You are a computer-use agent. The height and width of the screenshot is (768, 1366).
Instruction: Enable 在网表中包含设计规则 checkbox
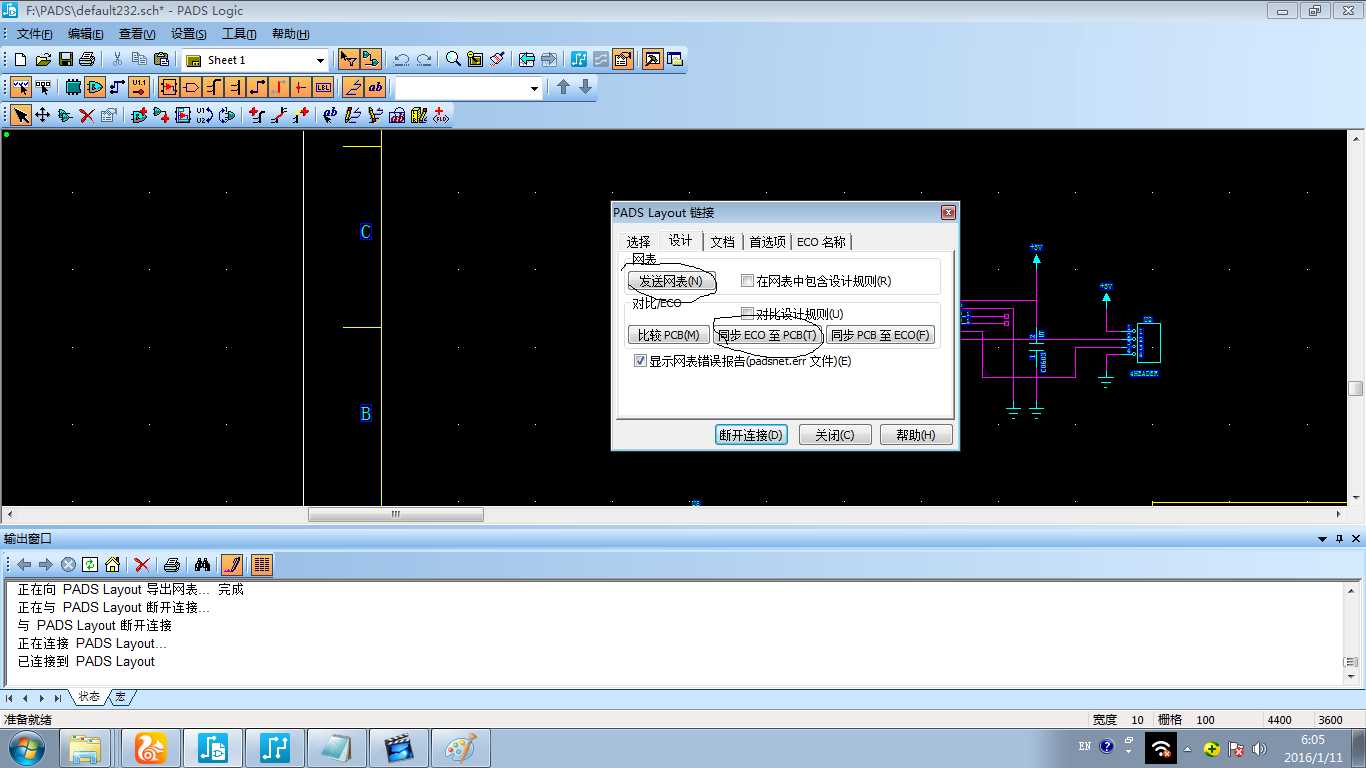[747, 281]
